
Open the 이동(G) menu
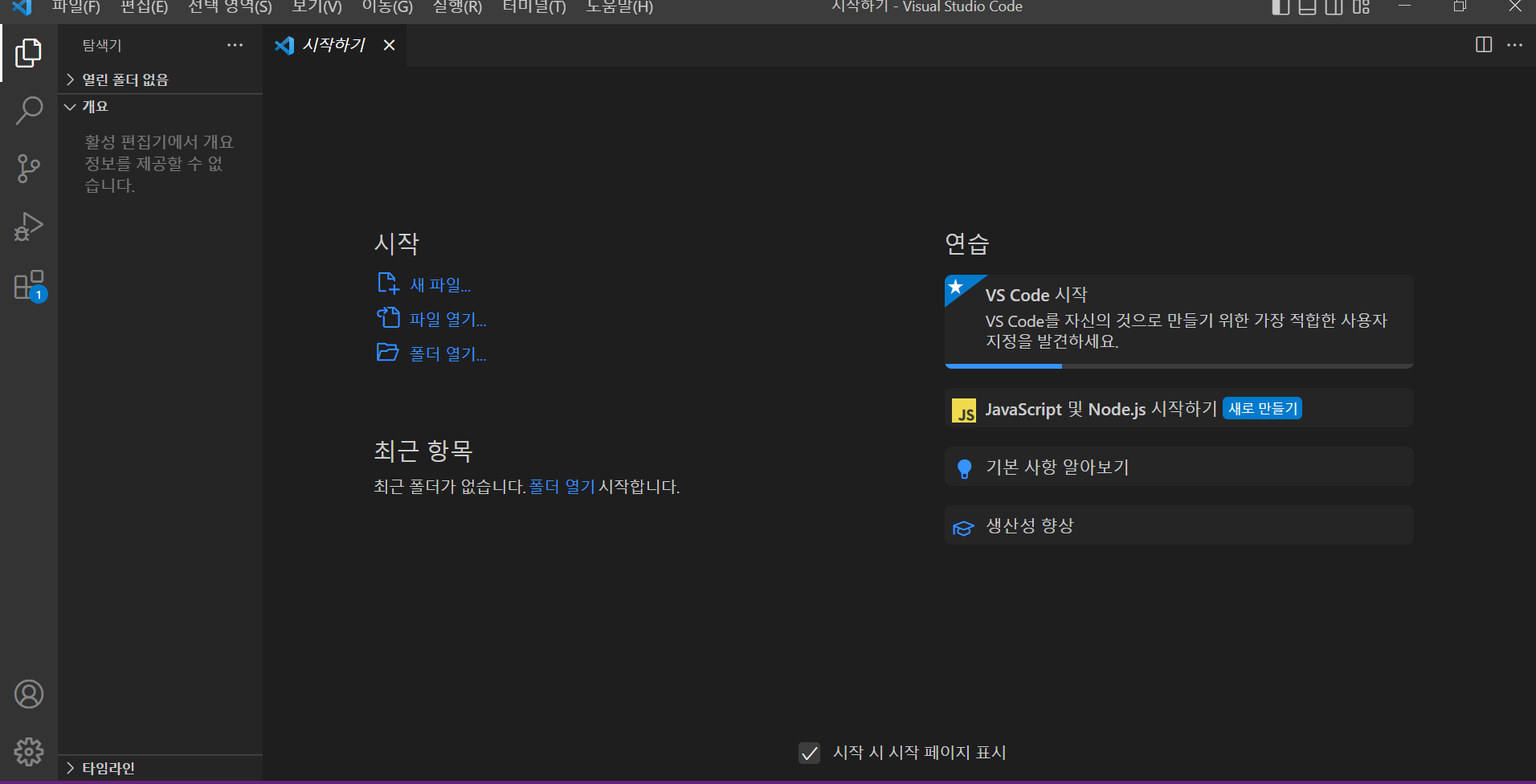[387, 7]
